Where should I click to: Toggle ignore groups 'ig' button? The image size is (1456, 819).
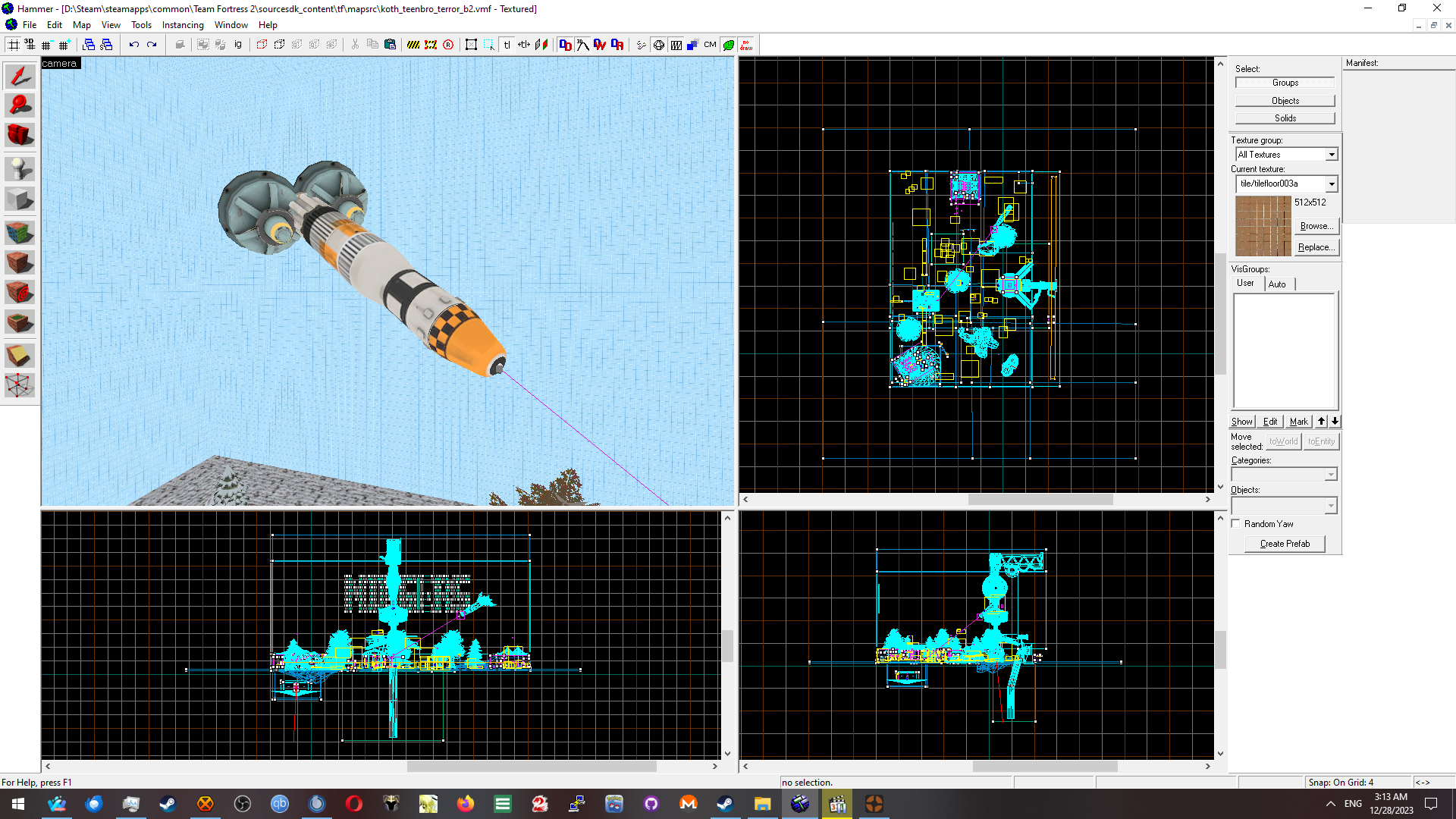tap(238, 45)
